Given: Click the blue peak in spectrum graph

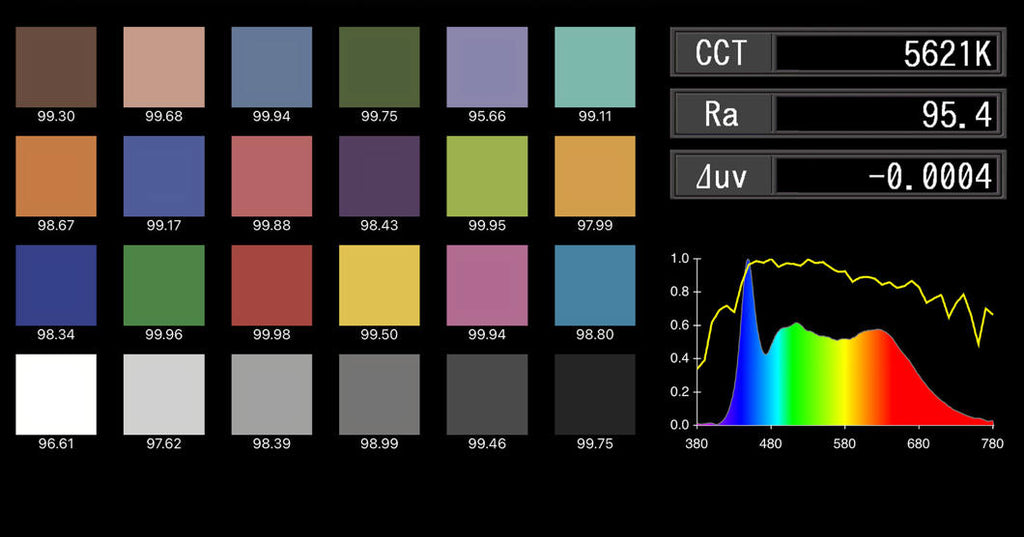Looking at the screenshot, I should coord(748,265).
